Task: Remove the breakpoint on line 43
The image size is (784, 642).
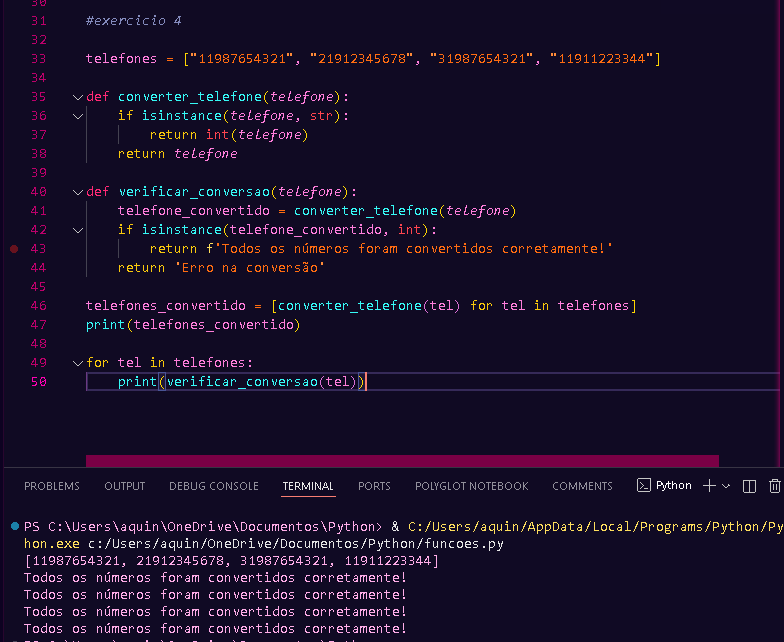Action: click(14, 248)
